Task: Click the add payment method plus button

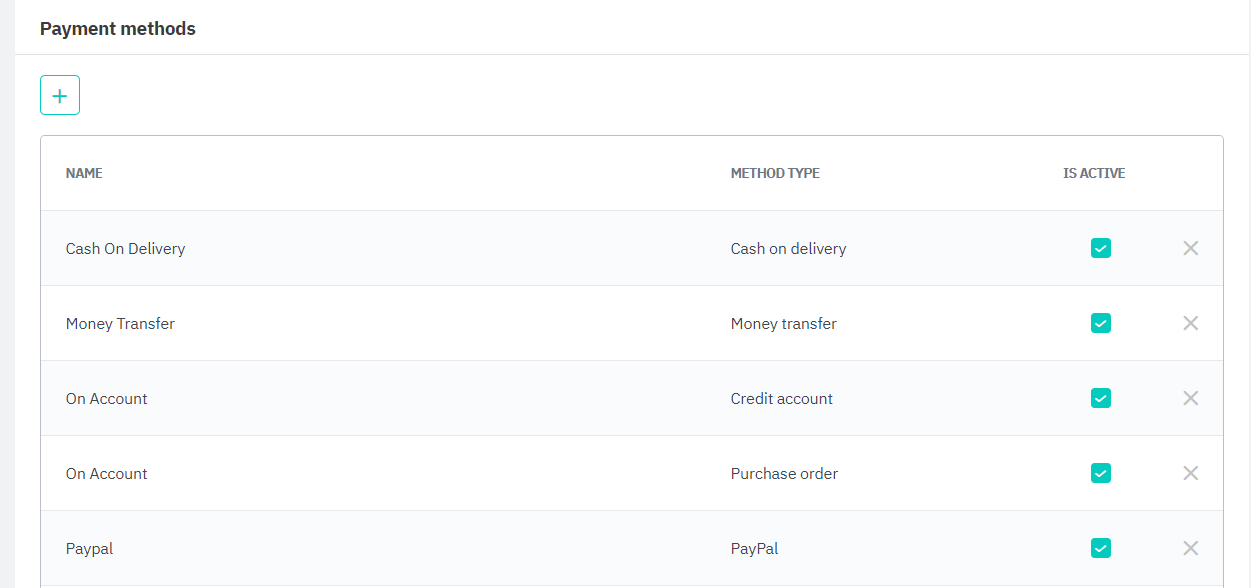Action: click(x=60, y=95)
